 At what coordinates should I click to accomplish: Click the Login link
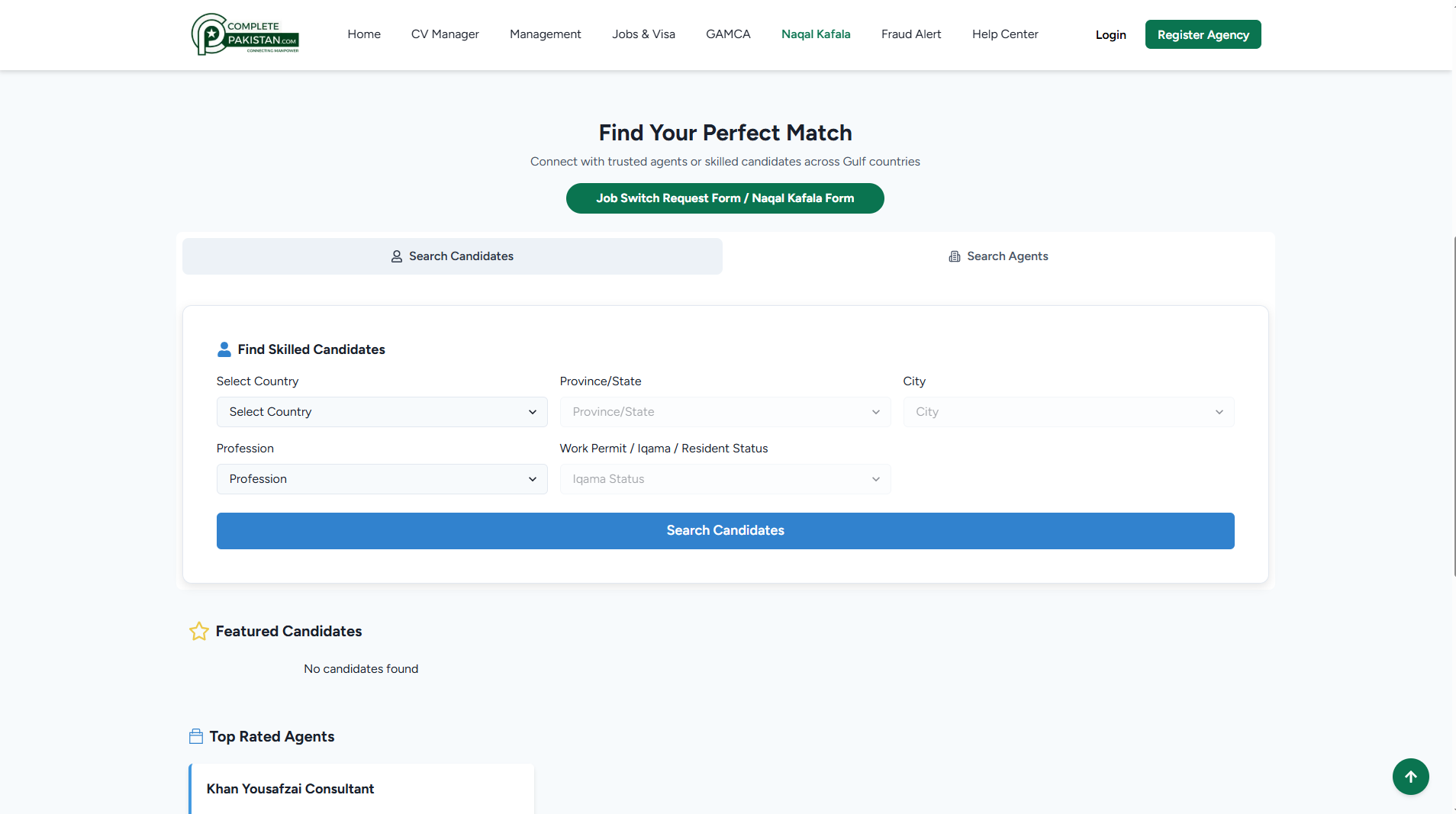coord(1110,35)
